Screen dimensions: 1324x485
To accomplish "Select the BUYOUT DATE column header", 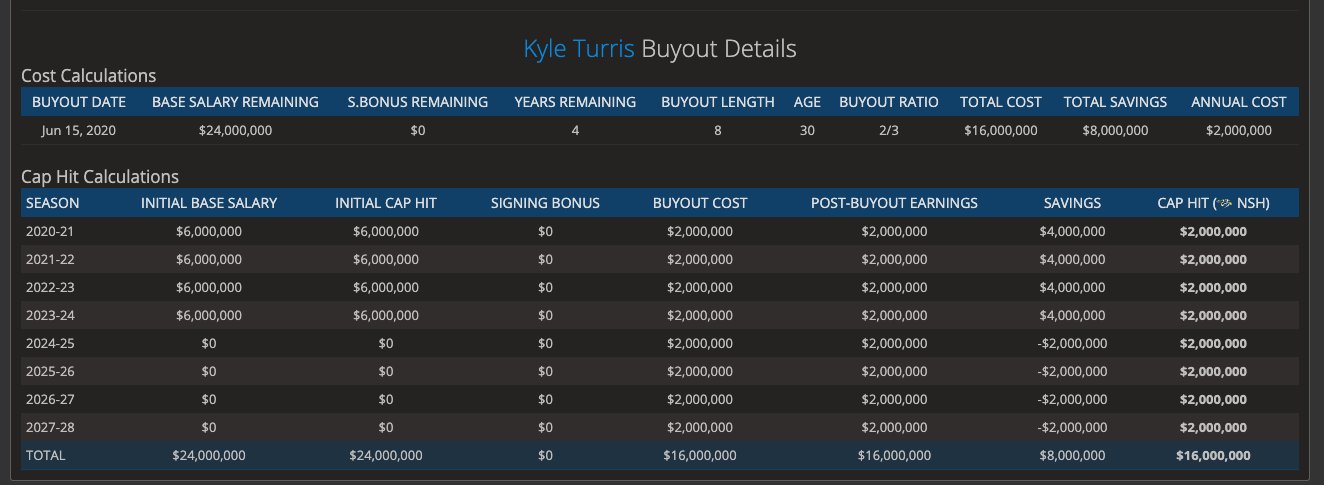I will 79,102.
